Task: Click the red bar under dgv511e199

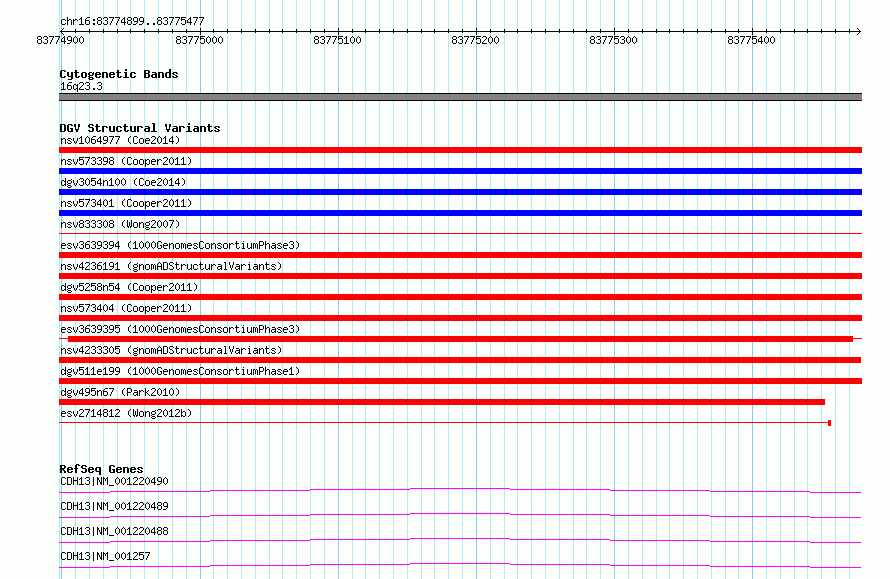Action: (x=460, y=381)
